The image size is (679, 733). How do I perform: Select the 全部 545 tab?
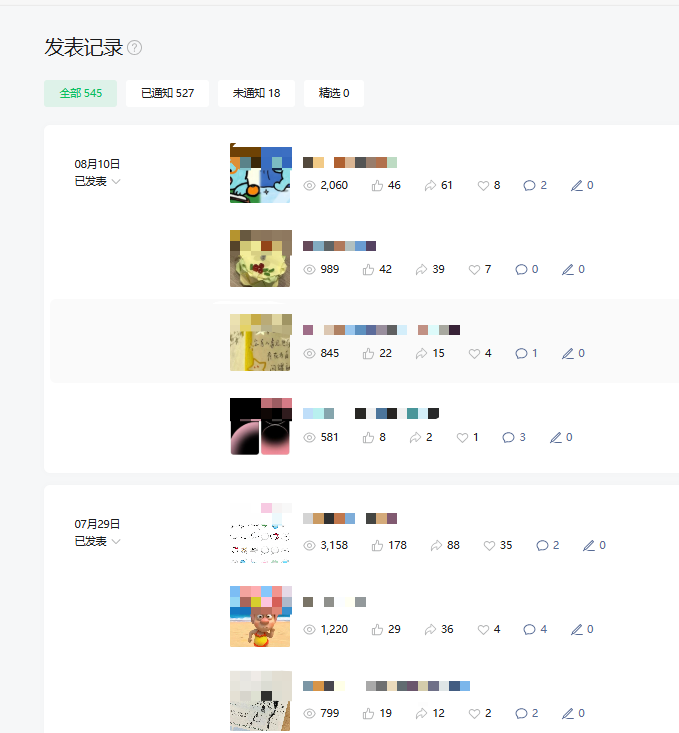click(80, 93)
